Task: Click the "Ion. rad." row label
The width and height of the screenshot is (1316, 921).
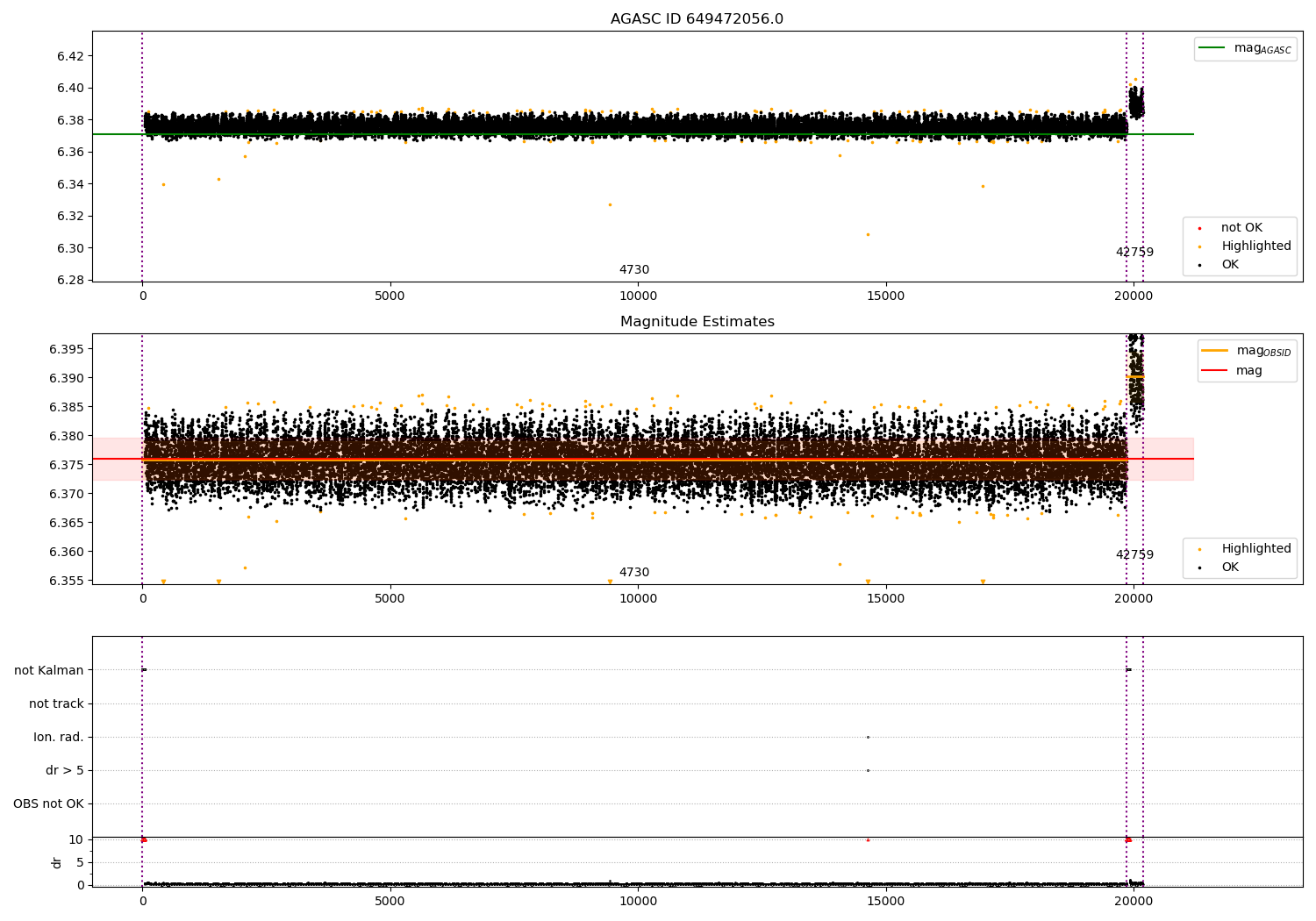Action: (59, 737)
